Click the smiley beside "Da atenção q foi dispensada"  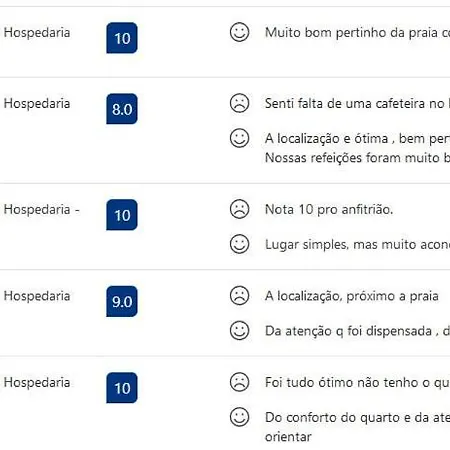pos(239,331)
